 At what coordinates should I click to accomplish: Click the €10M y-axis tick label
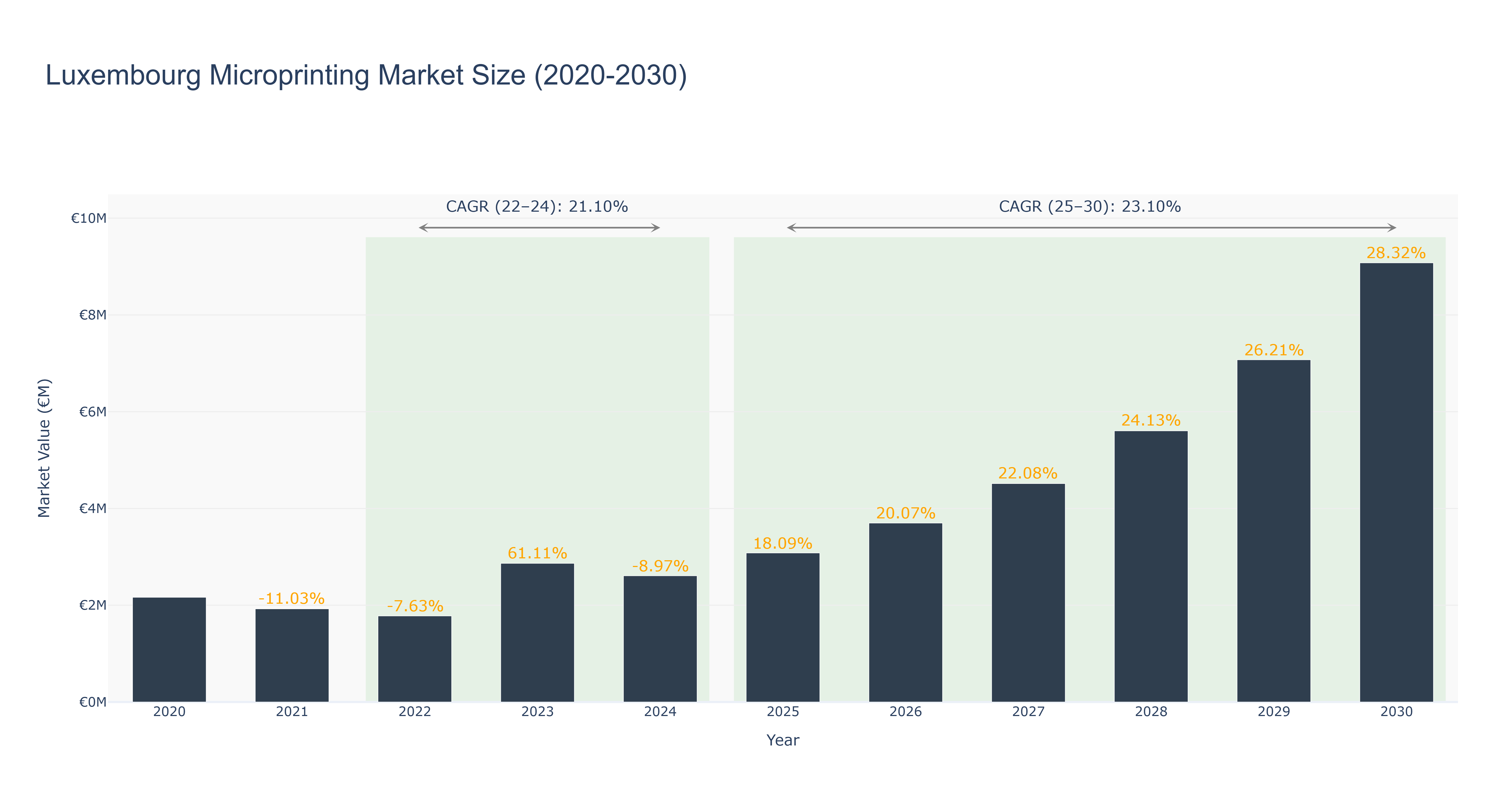tap(89, 218)
